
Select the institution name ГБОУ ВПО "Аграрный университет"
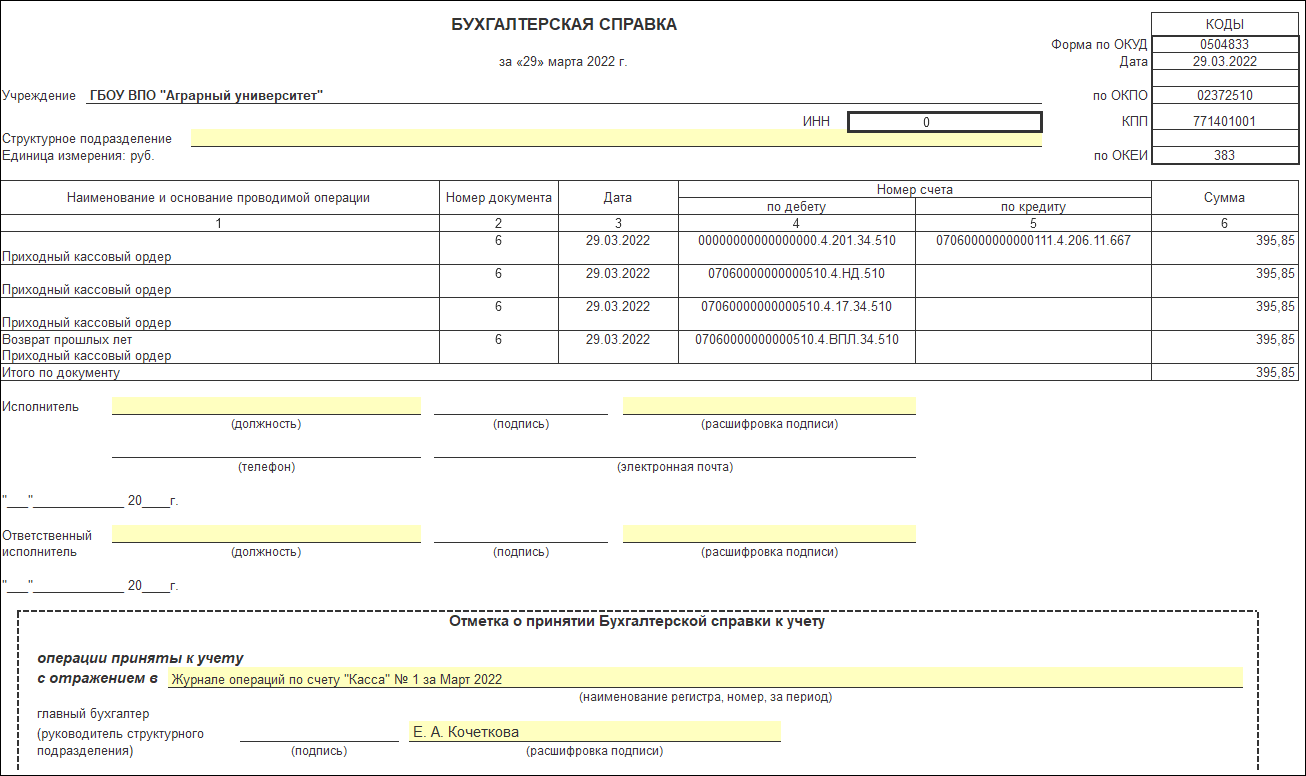(x=207, y=96)
